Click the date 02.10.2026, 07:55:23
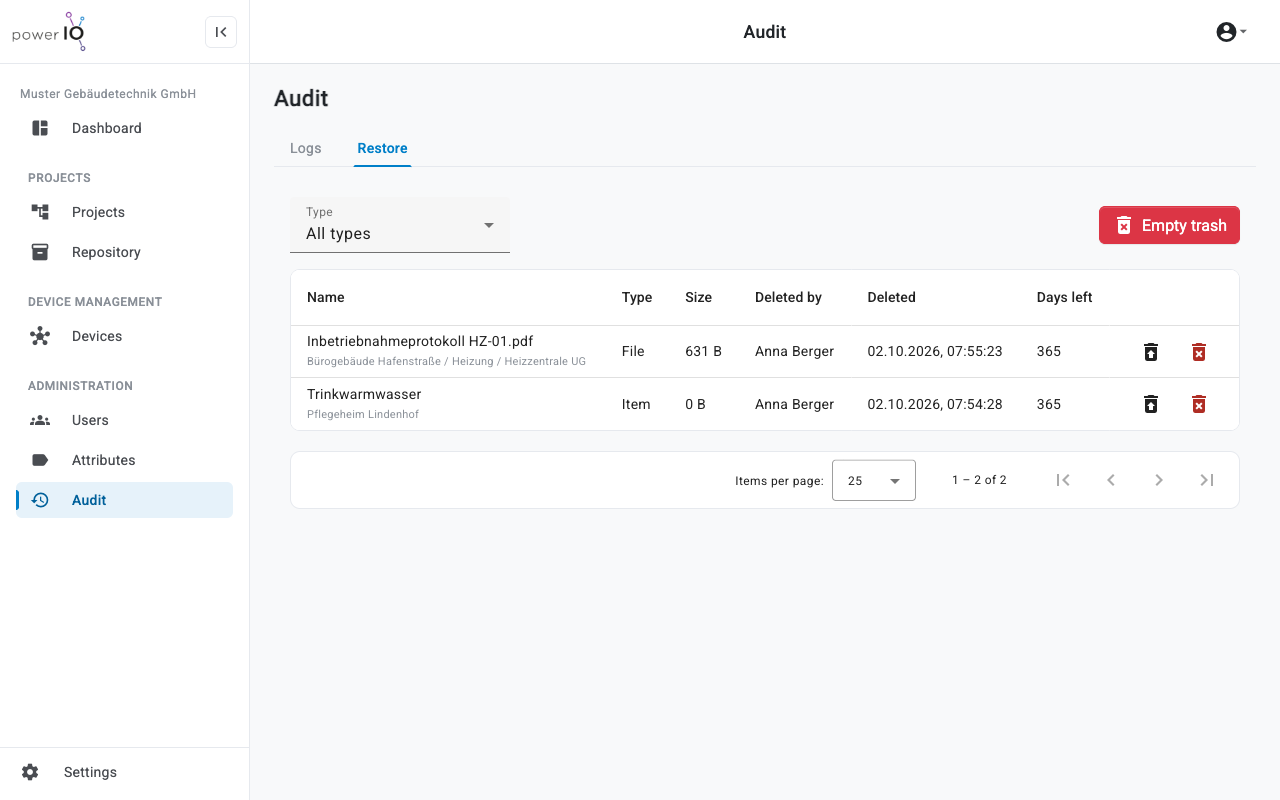 point(935,351)
